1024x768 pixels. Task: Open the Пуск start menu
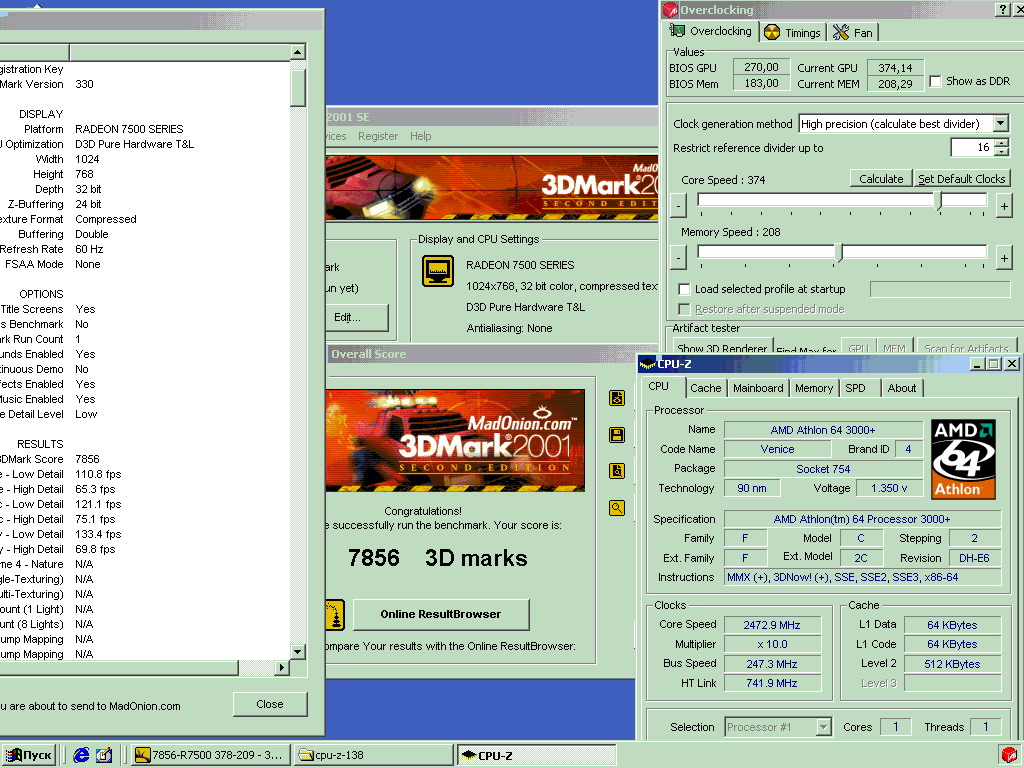tap(28, 755)
